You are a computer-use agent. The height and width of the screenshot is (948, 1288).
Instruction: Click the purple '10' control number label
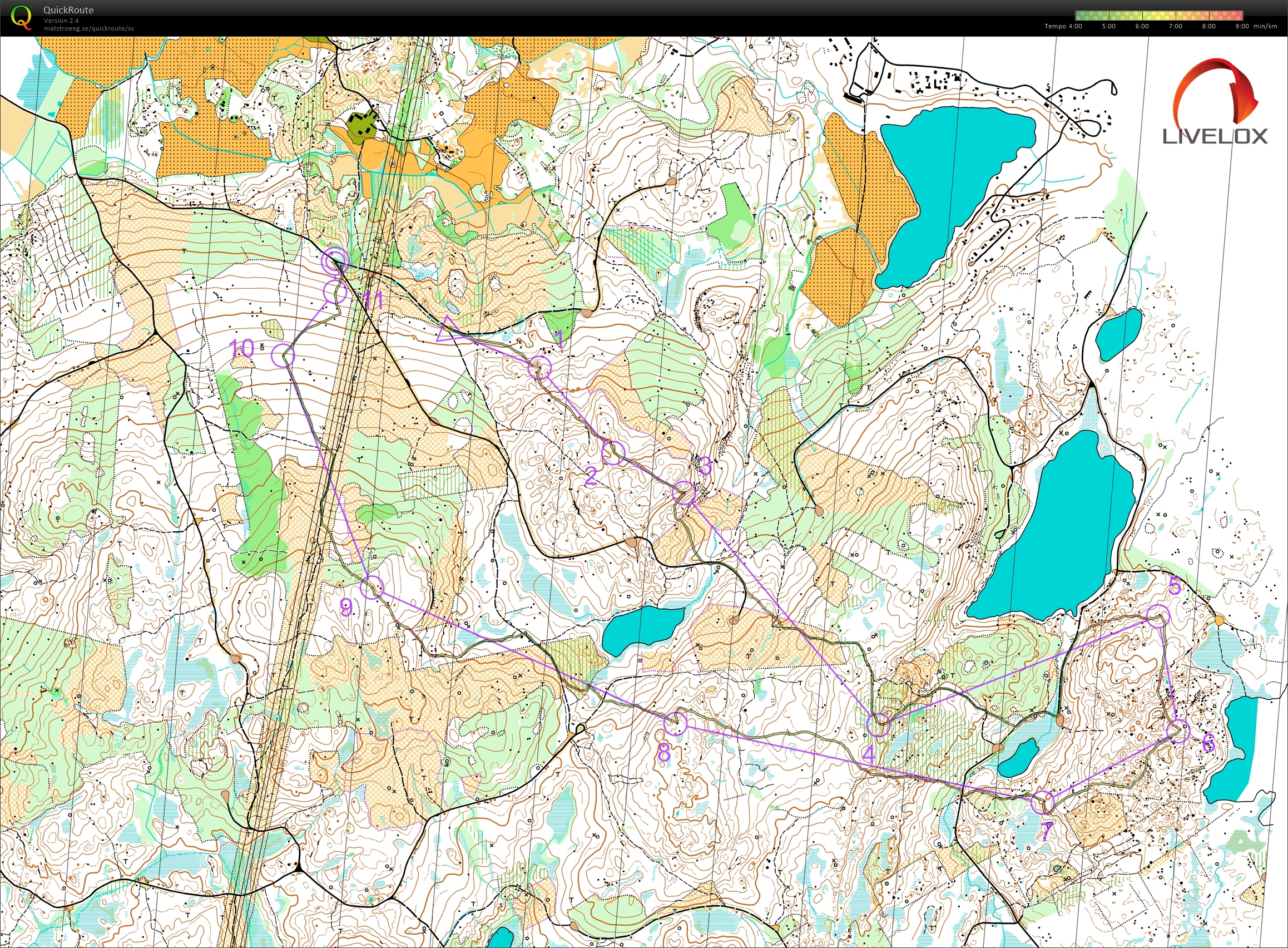[242, 348]
